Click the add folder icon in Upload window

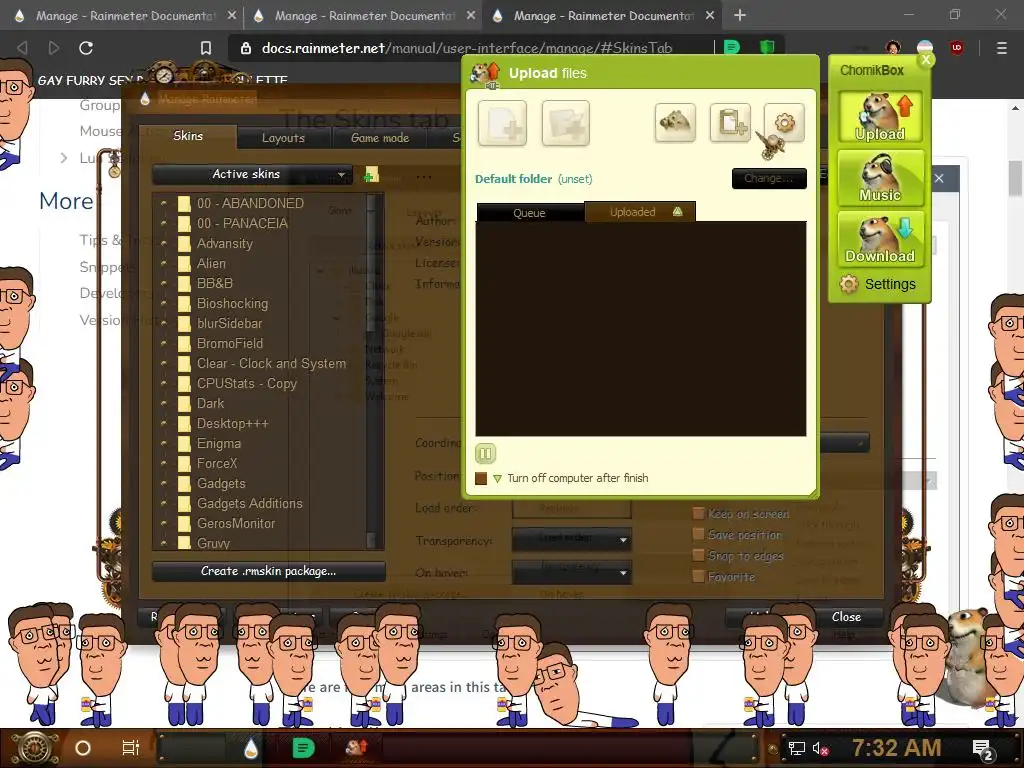(566, 123)
